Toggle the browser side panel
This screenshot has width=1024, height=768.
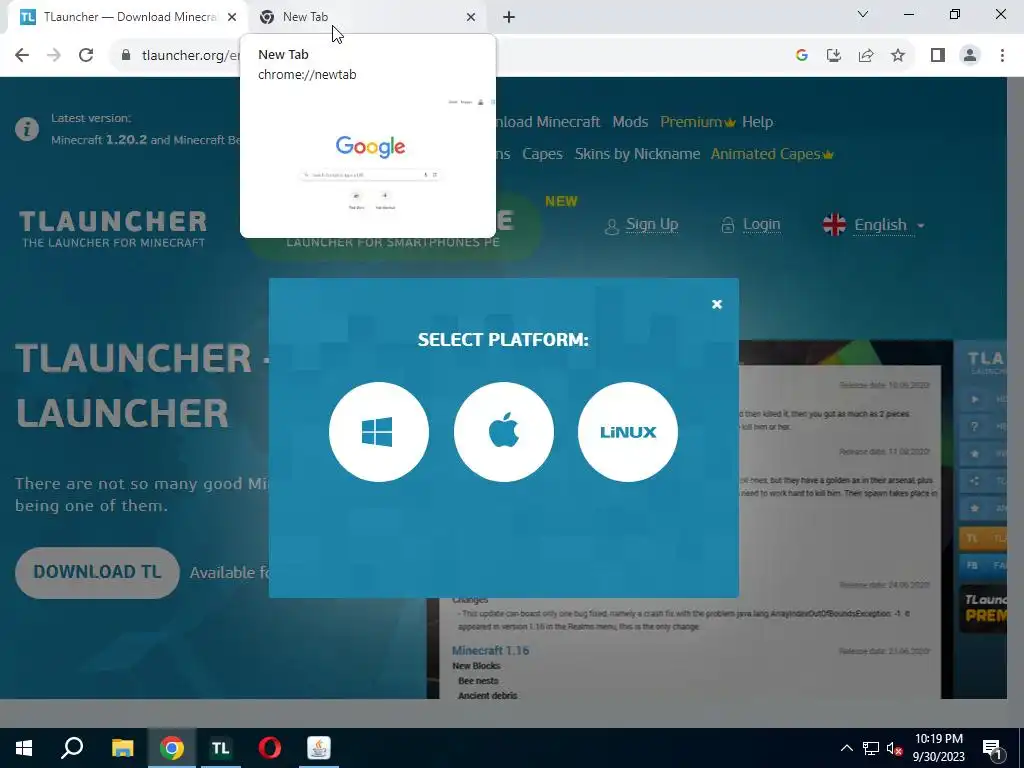938,56
